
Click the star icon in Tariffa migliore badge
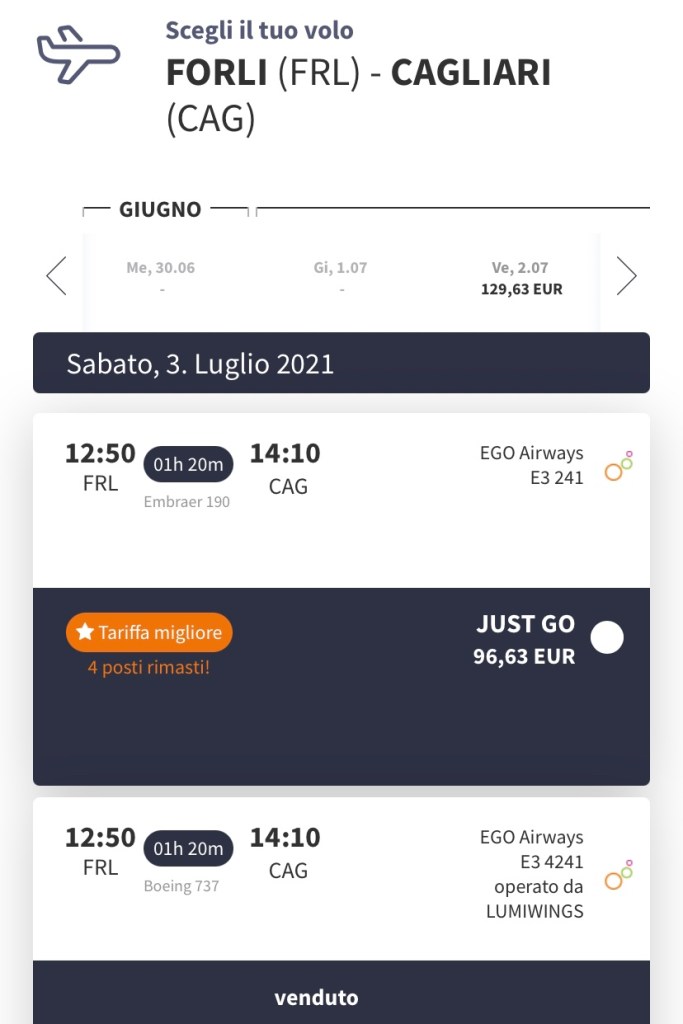(85, 632)
